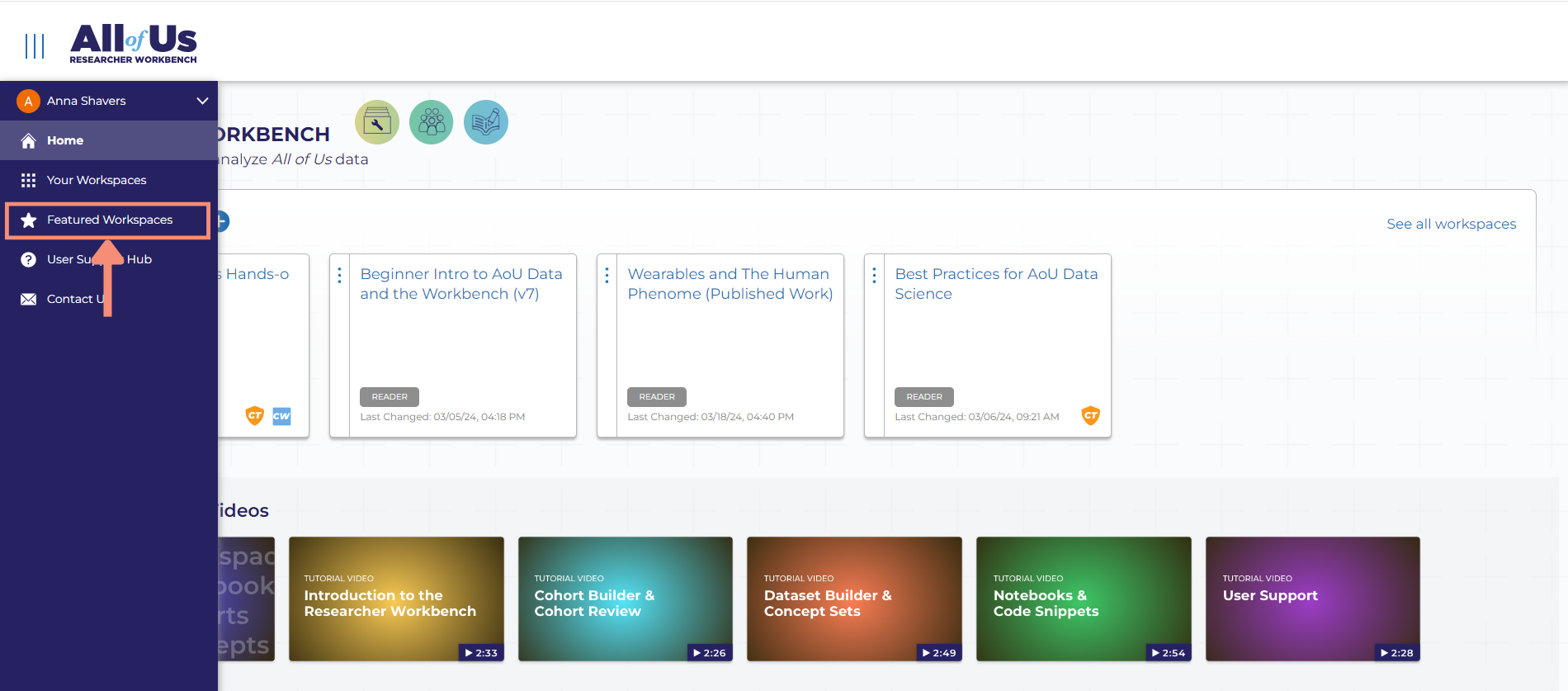Click the CT shield icon on Hands-o card
1568x691 pixels.
(255, 415)
